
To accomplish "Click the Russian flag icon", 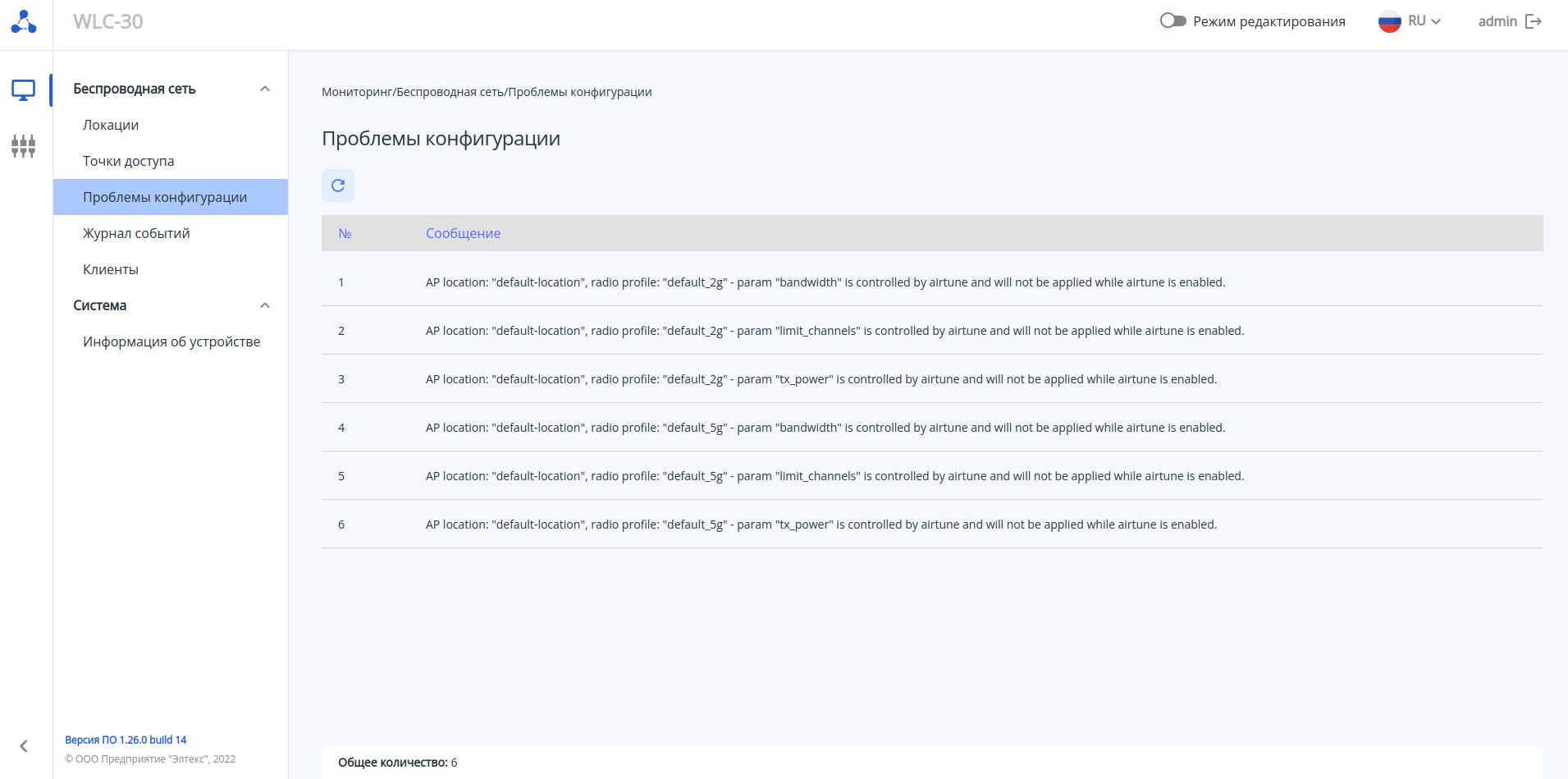I will click(1389, 21).
